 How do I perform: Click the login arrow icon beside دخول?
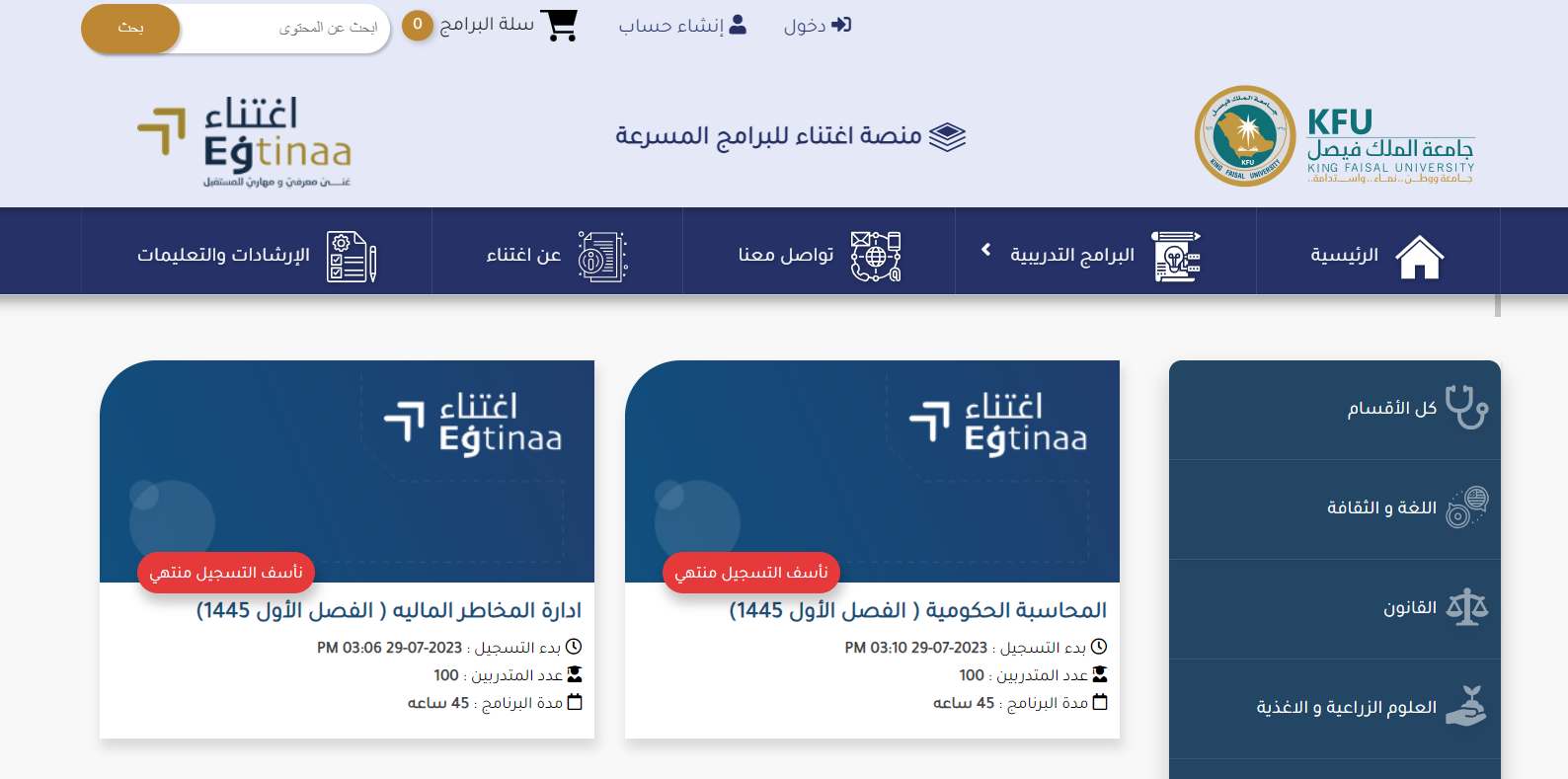pos(841,25)
